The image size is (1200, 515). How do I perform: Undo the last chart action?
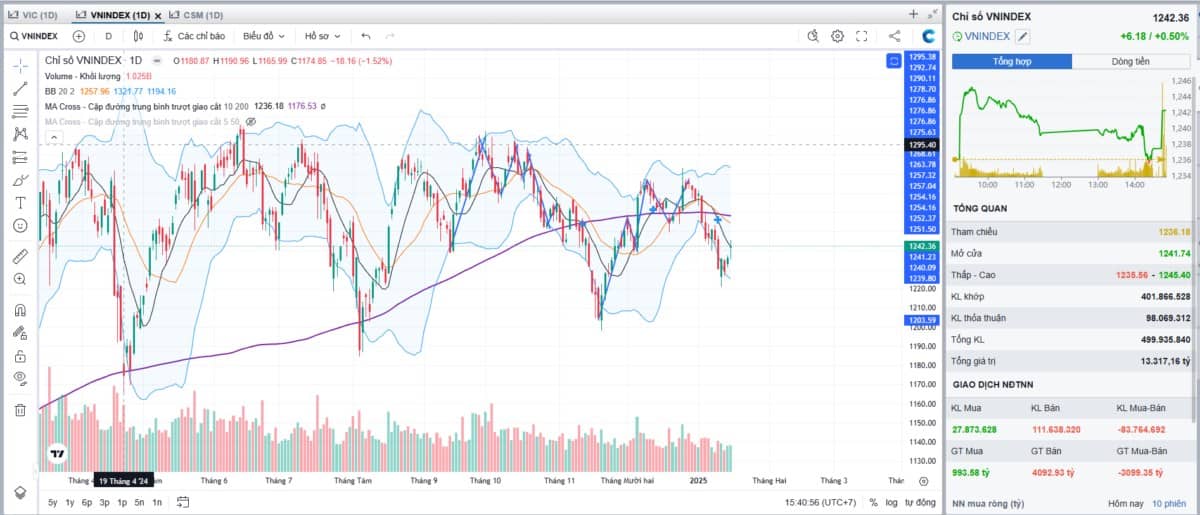366,36
